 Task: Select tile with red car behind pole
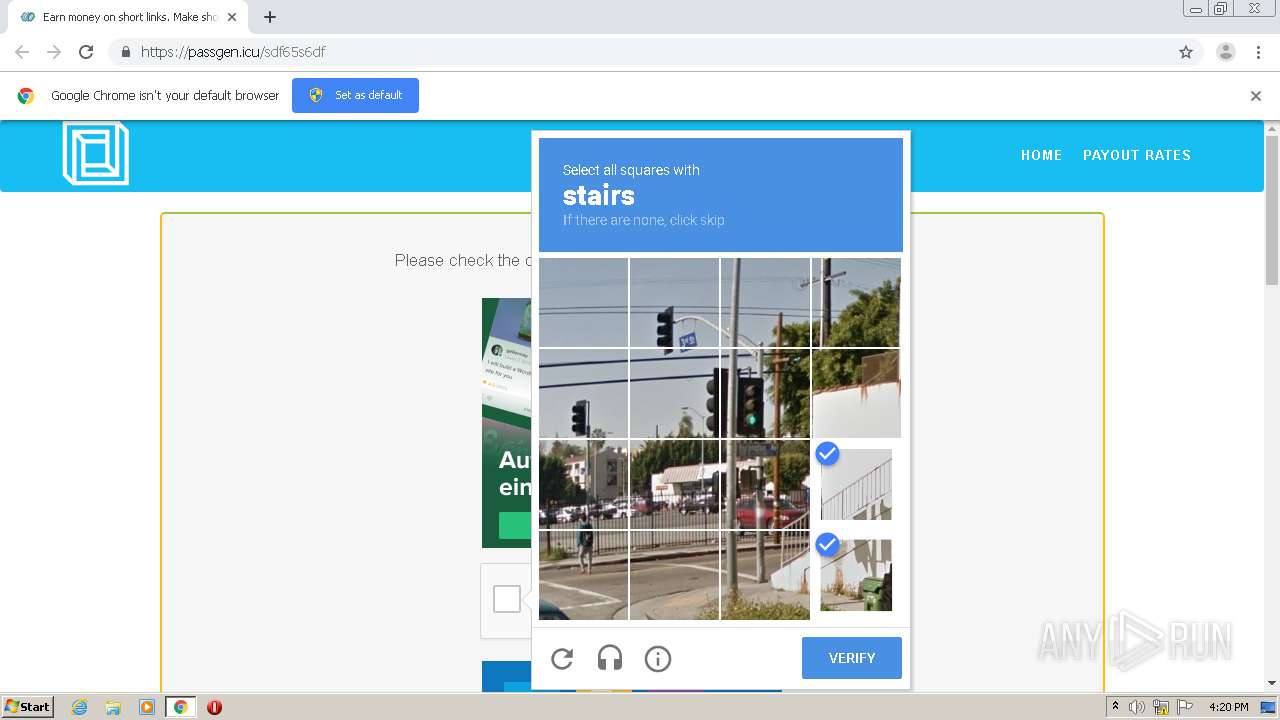click(765, 484)
